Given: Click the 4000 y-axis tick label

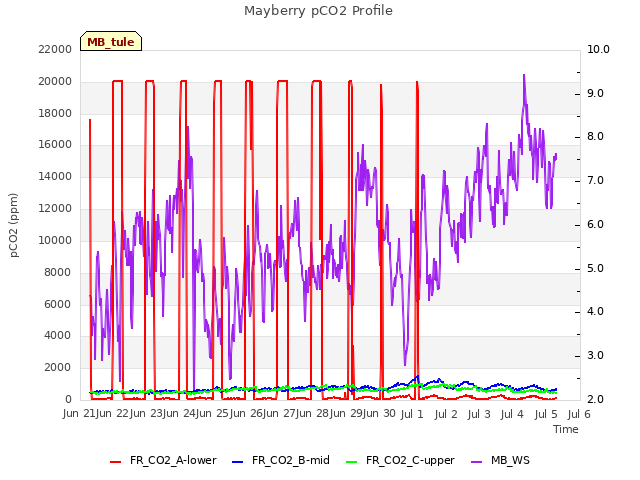Looking at the screenshot, I should (x=58, y=336).
